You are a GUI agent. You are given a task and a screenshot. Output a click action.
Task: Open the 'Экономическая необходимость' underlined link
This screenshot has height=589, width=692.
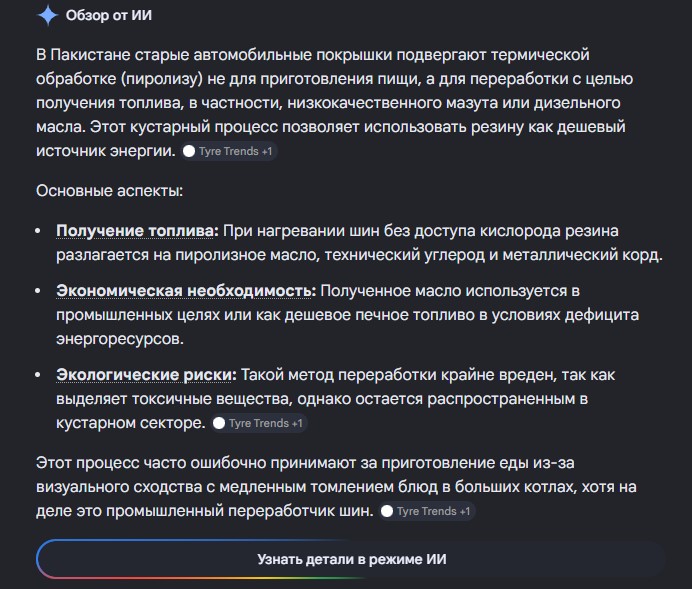[x=186, y=291]
